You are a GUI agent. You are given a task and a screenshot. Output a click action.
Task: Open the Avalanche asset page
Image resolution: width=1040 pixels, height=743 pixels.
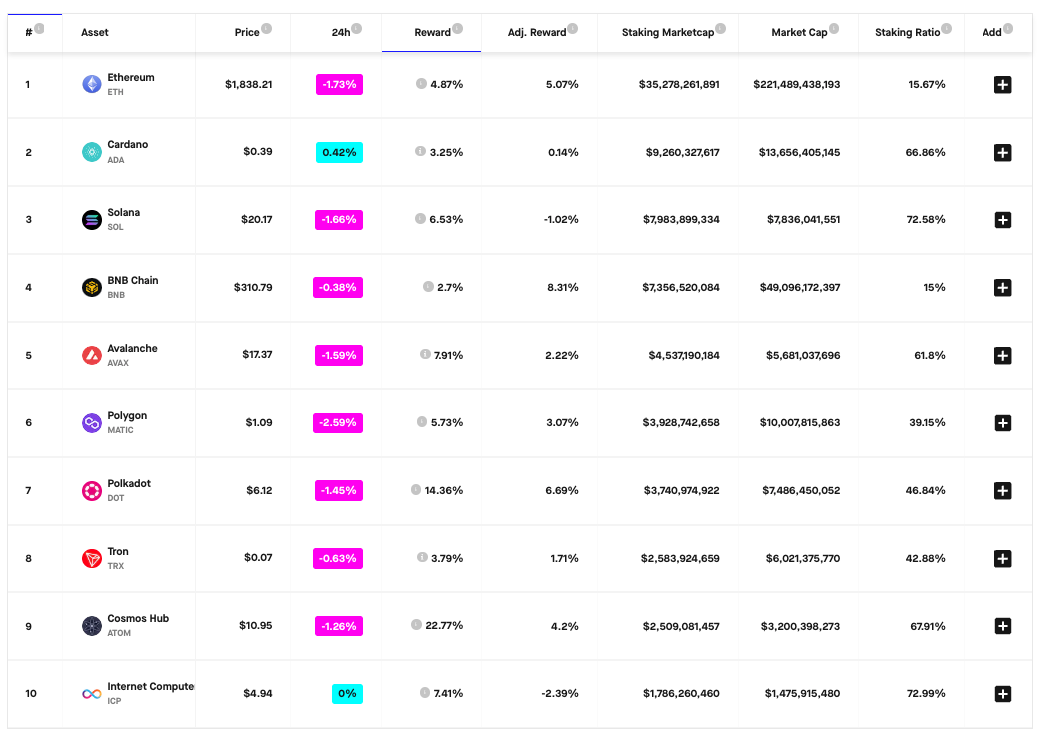pyautogui.click(x=132, y=349)
